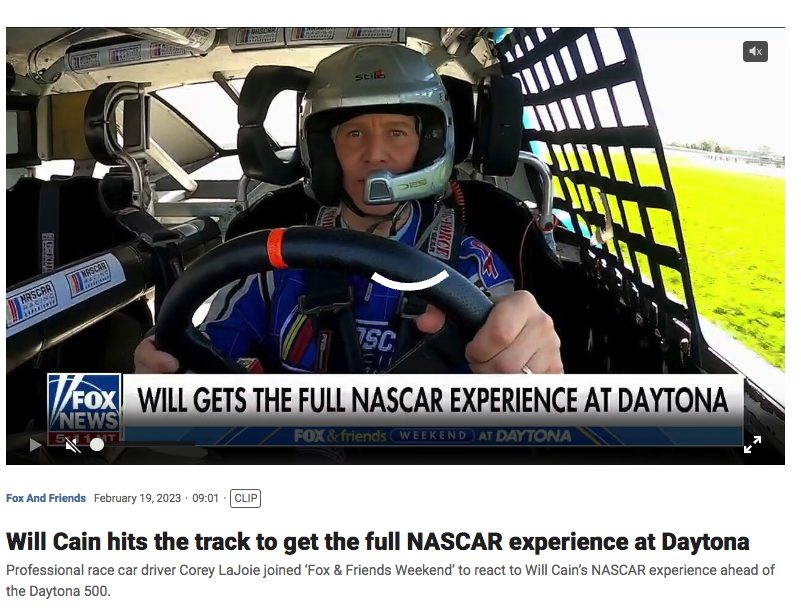Screen dimensions: 801x611
Task: Click the video frame to play
Action: click(x=395, y=245)
